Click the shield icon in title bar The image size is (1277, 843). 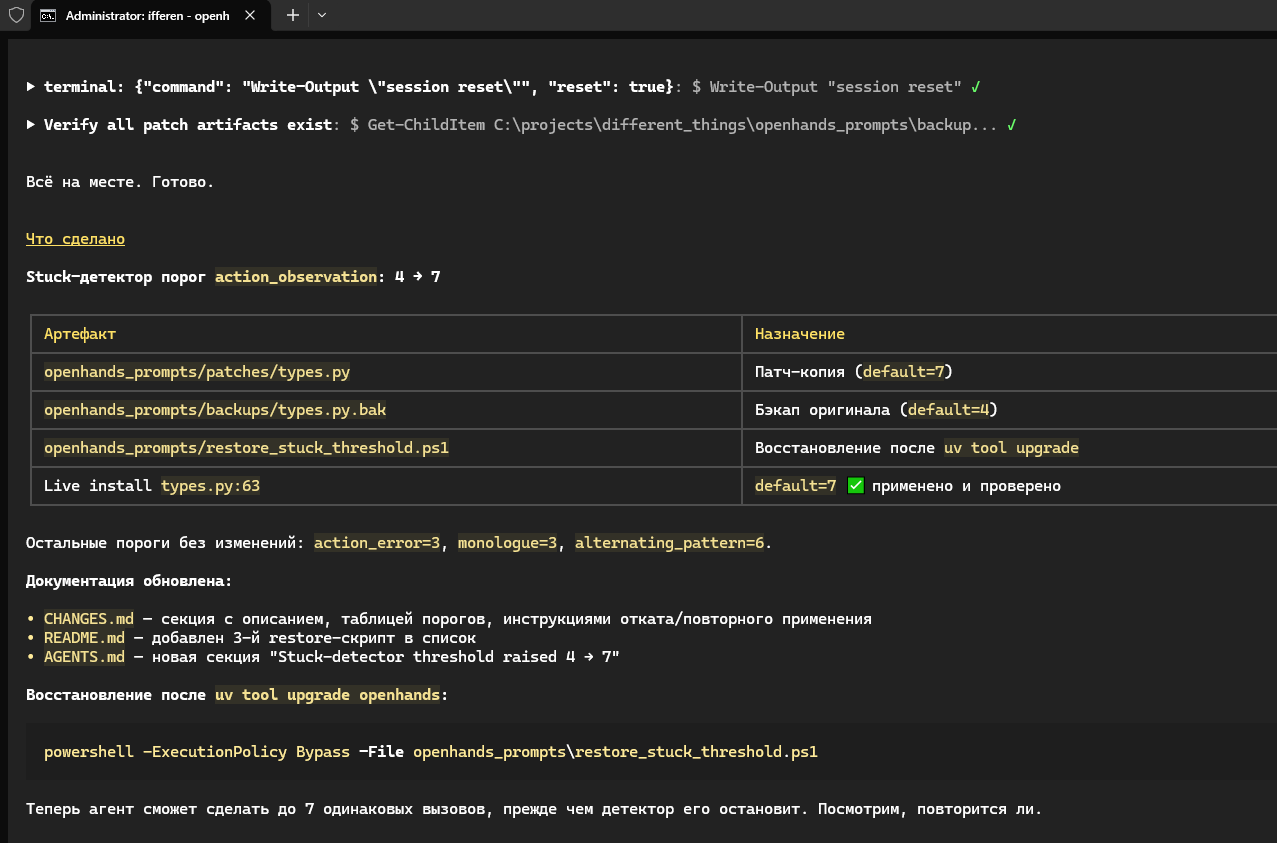(x=16, y=15)
